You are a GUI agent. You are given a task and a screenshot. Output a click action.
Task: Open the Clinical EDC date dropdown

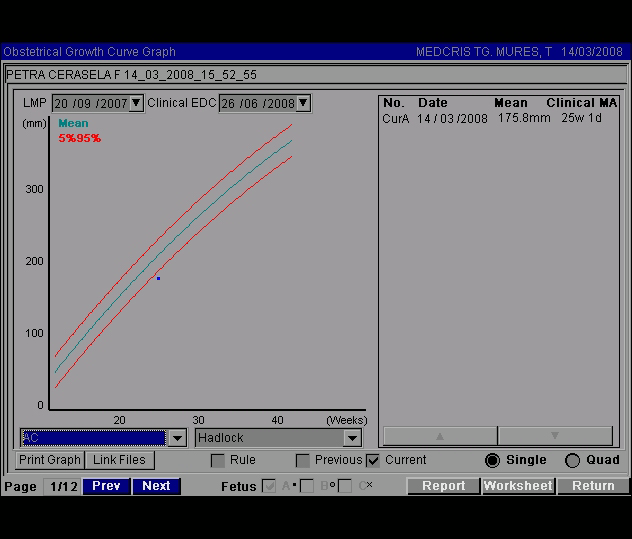(303, 103)
